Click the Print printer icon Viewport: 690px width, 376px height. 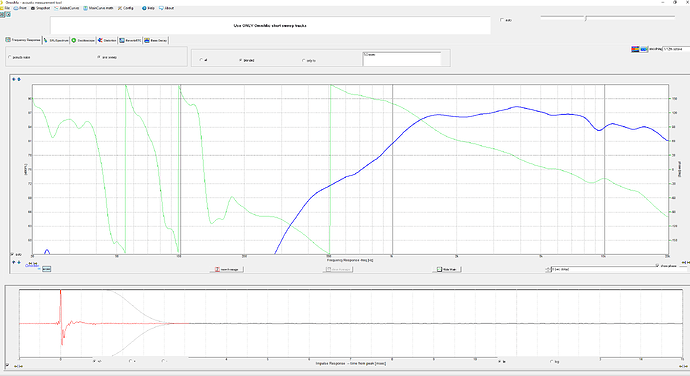click(x=16, y=8)
